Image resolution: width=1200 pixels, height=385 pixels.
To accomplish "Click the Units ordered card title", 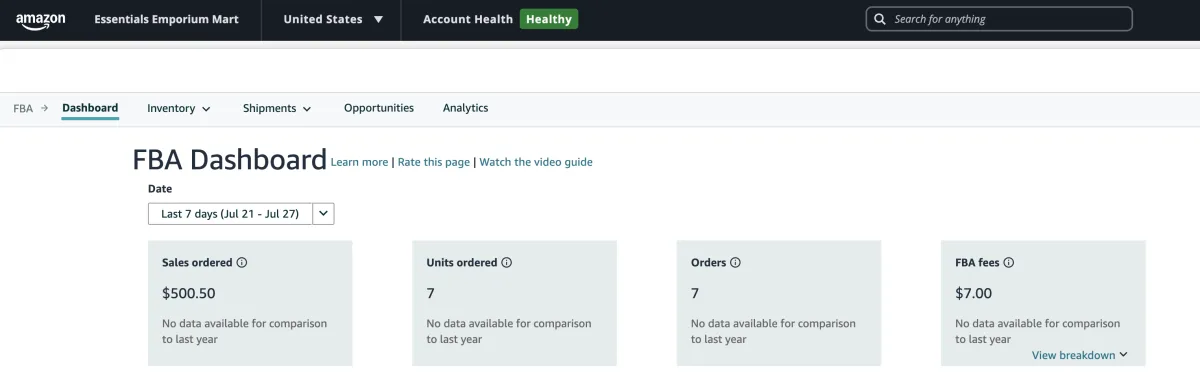I will (x=462, y=263).
